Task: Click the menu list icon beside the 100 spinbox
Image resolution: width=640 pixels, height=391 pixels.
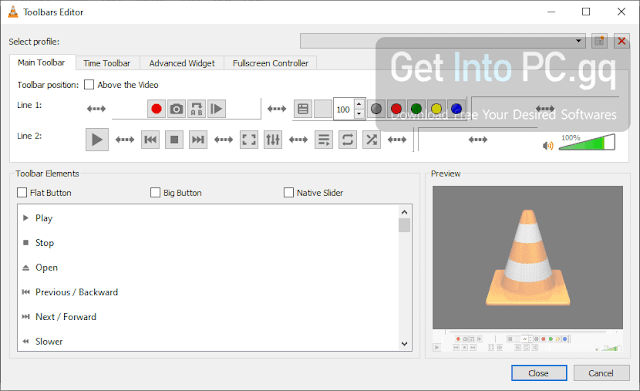Action: point(303,109)
